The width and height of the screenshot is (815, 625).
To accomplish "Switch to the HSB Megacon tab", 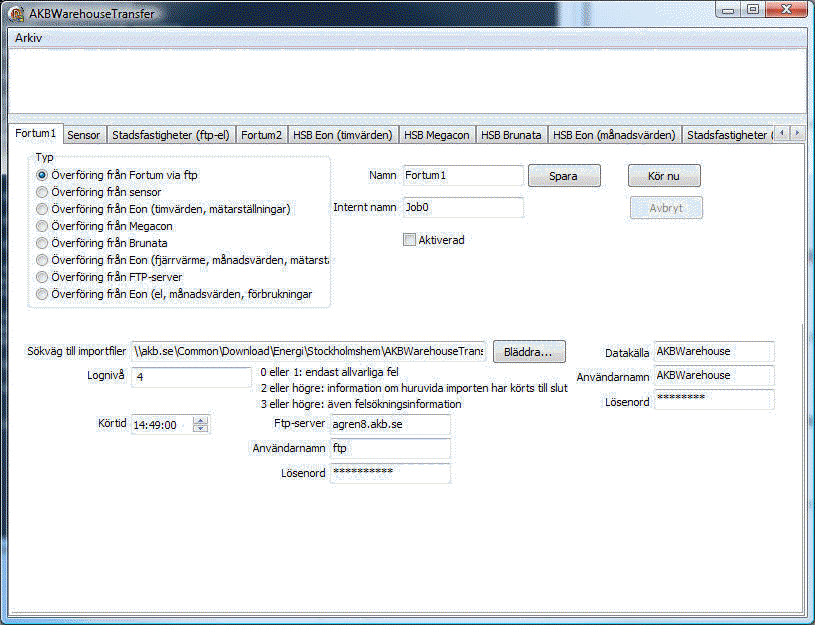I will pyautogui.click(x=437, y=135).
